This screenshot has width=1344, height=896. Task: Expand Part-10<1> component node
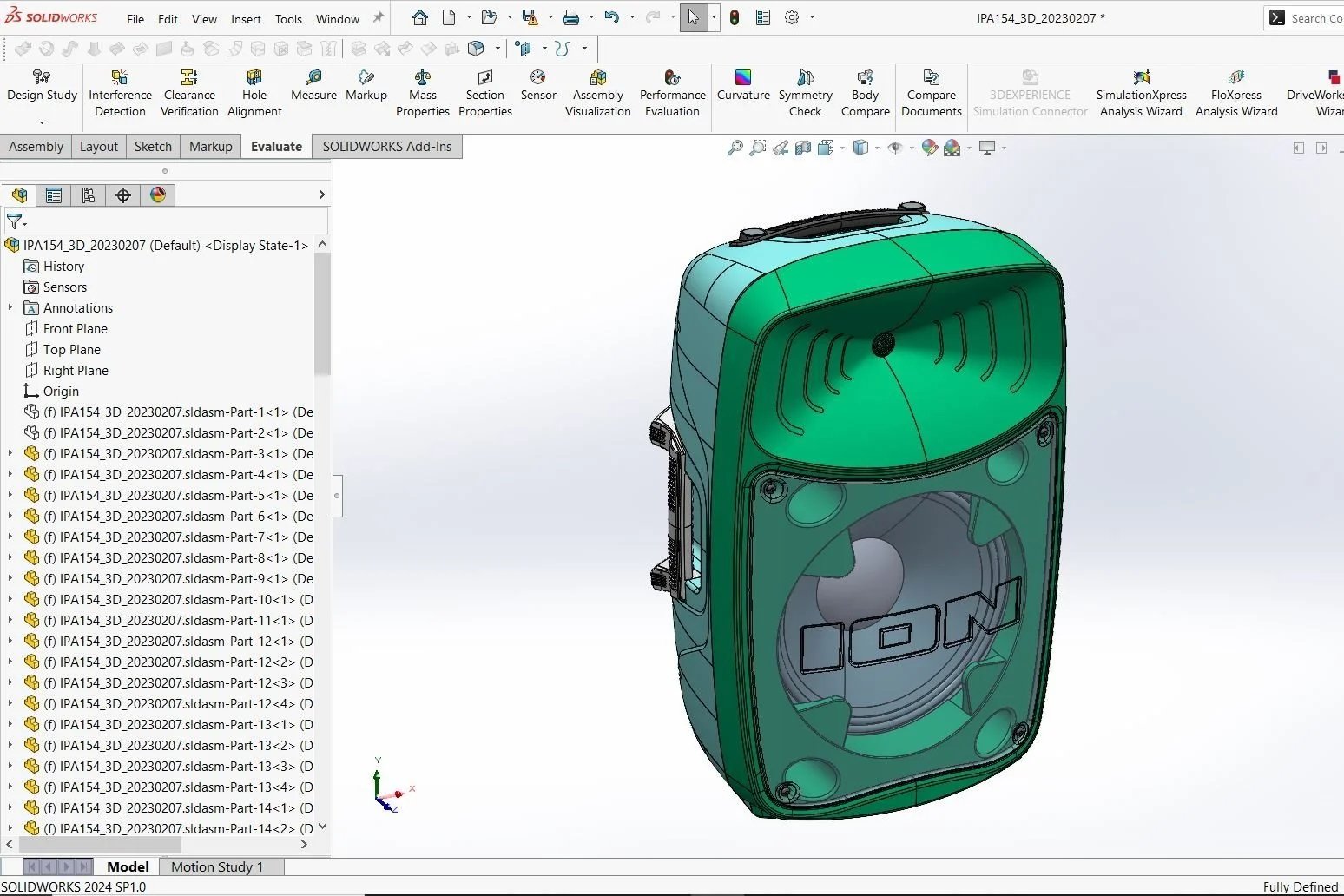coord(10,599)
